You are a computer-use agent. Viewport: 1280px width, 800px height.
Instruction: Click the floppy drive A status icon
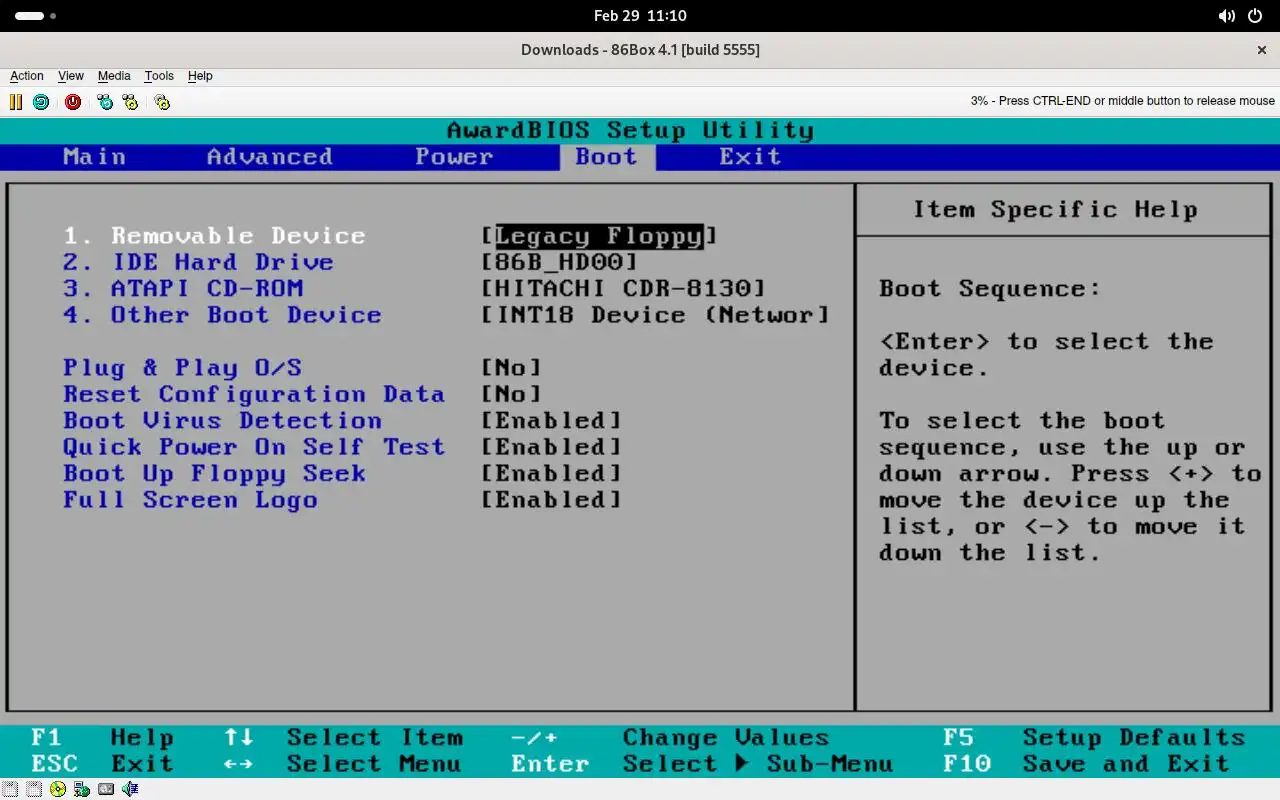tap(10, 789)
